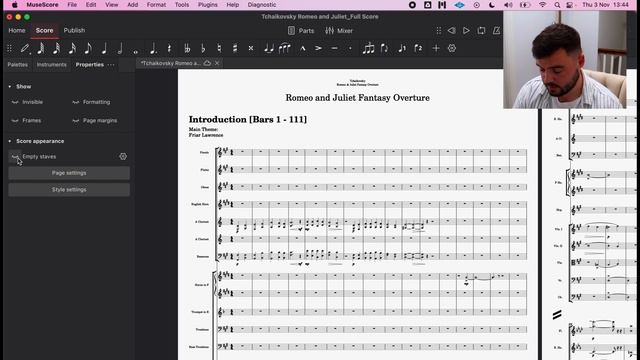Collapse the Show section

pyautogui.click(x=10, y=87)
